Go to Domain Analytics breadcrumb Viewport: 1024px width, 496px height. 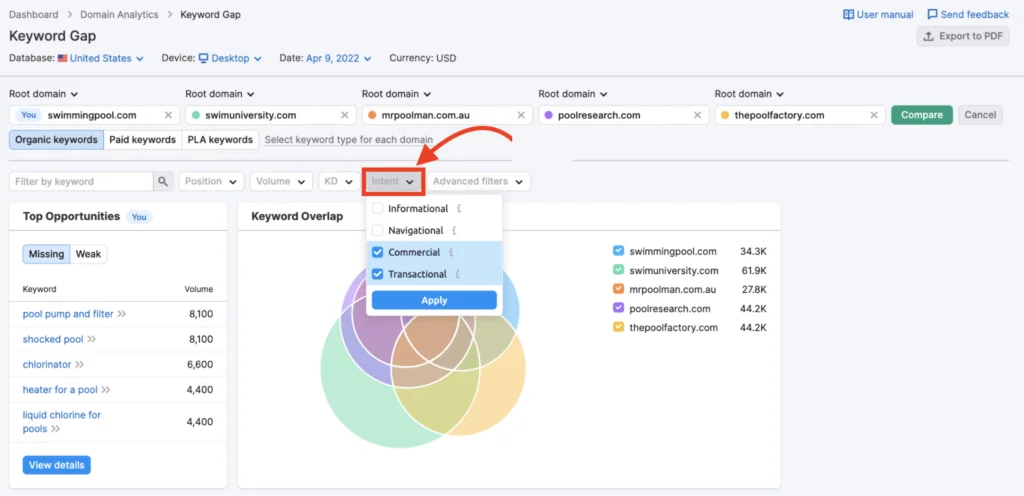(x=119, y=14)
